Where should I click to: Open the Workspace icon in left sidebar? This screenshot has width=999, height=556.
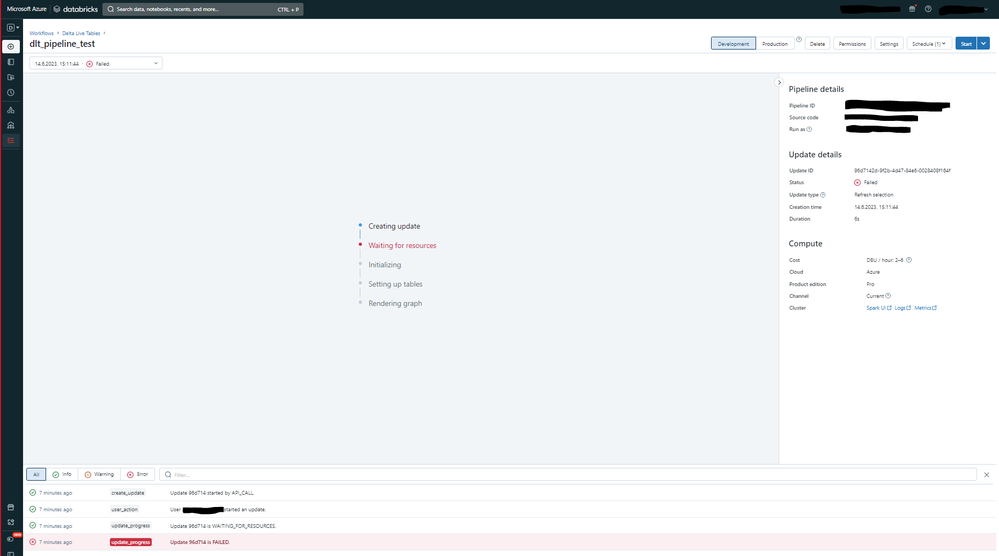(11, 61)
